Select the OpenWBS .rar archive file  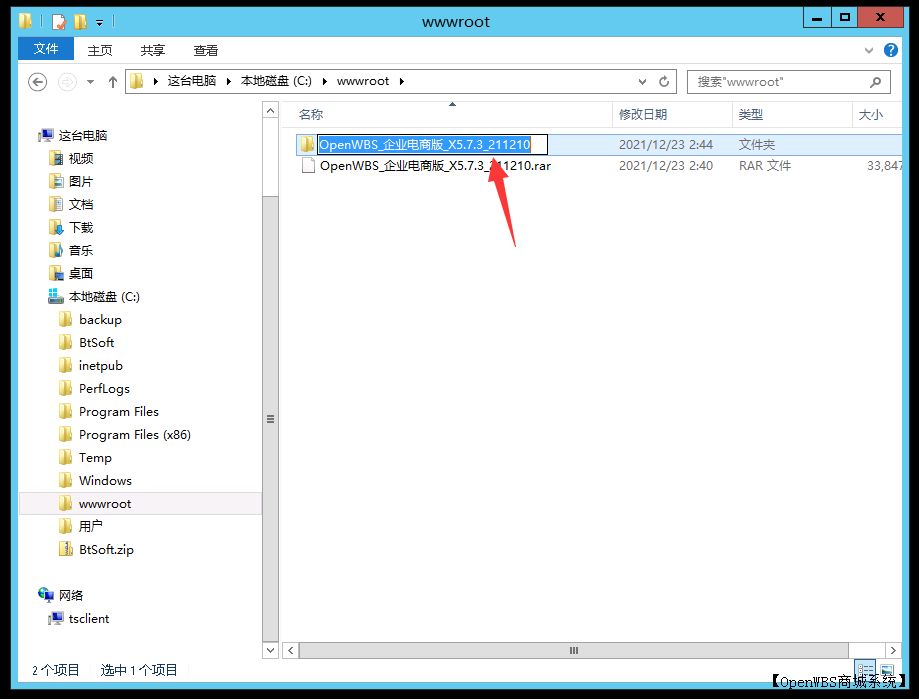pos(435,166)
